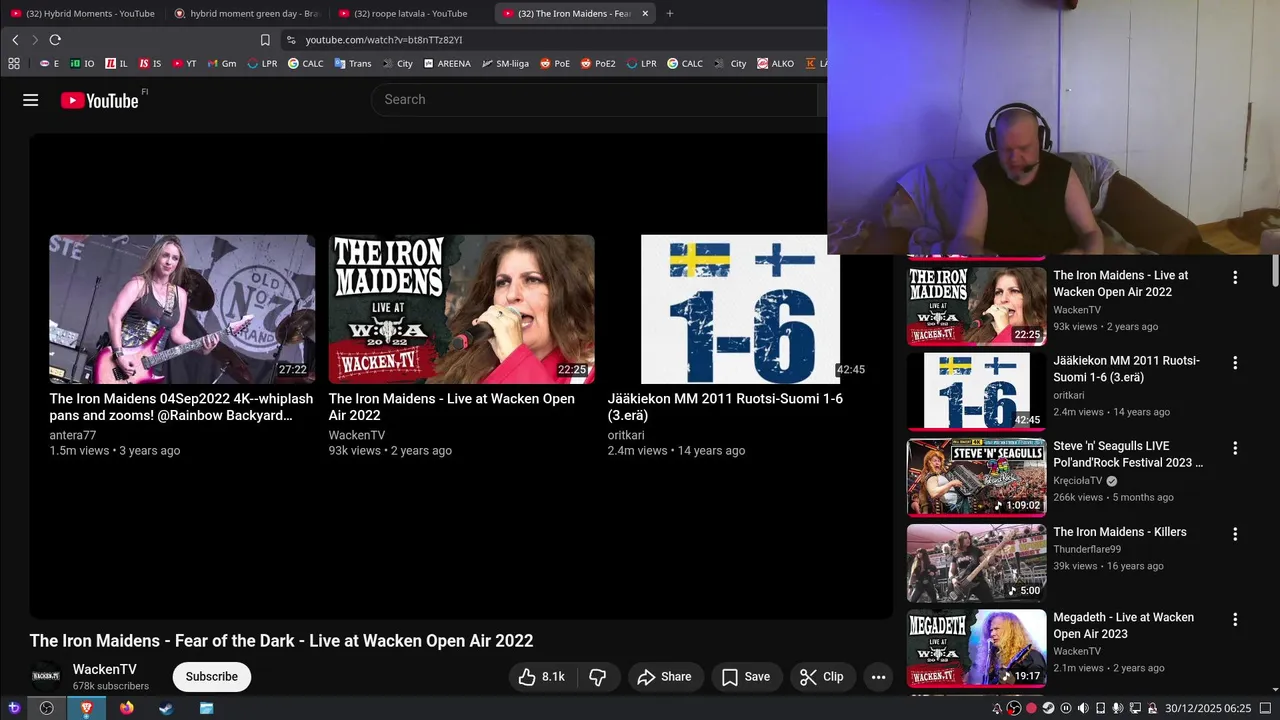
Task: Open more options for Megadeth Wacken video
Action: coord(1235,619)
